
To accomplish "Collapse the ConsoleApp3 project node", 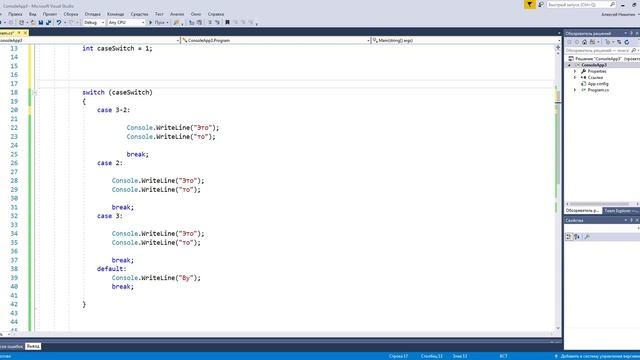I will click(x=569, y=65).
